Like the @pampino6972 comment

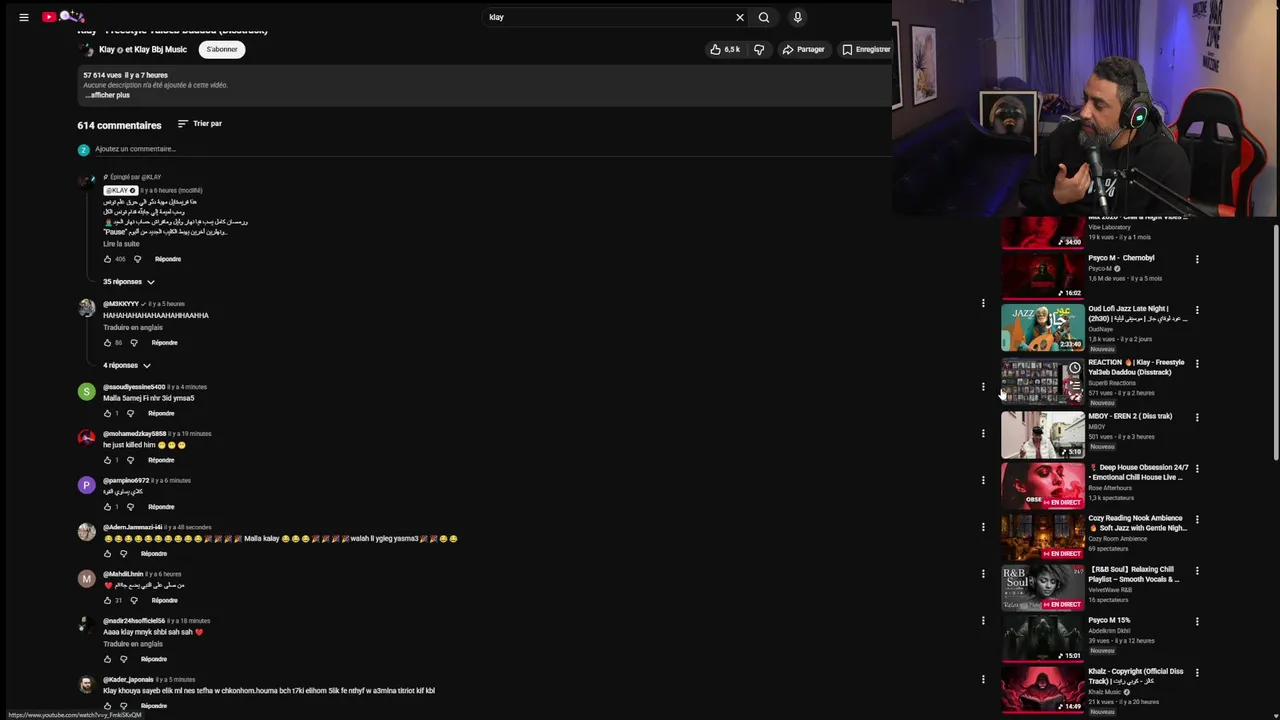pyautogui.click(x=108, y=507)
